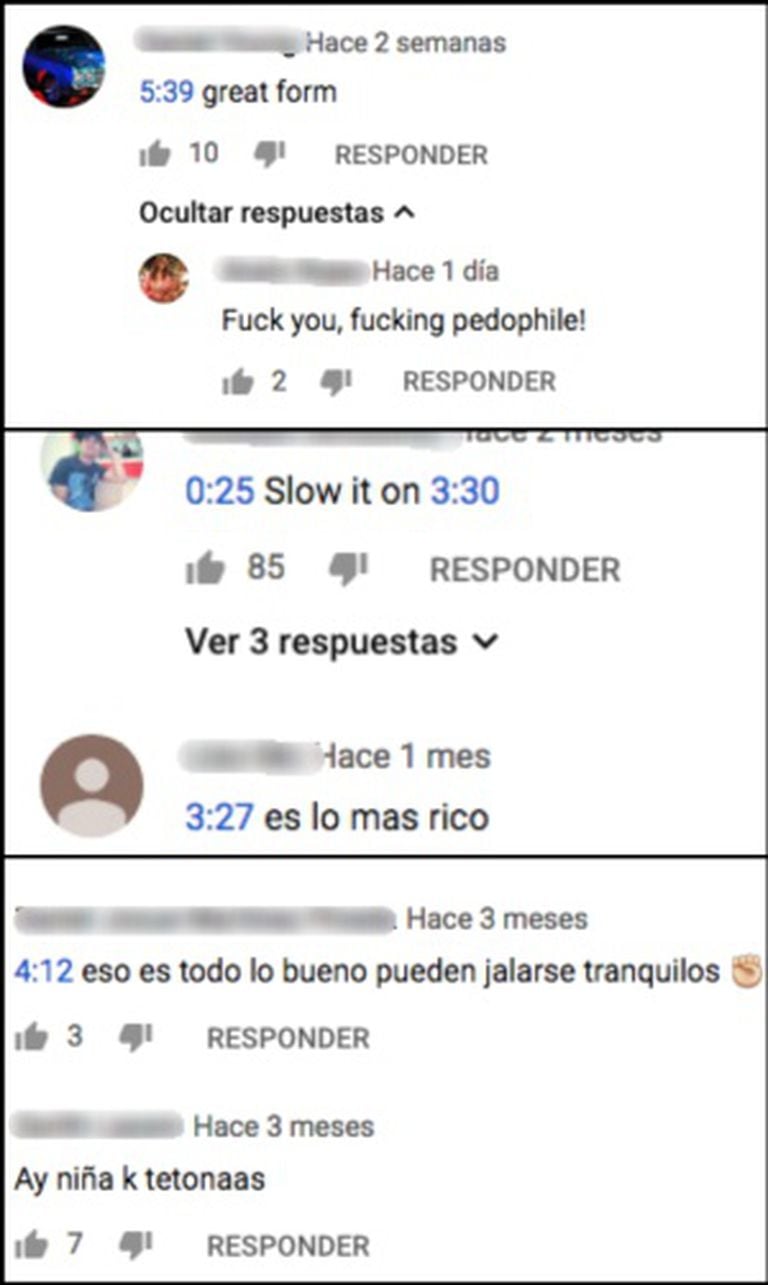Expand Ver 3 respuestas
768x1285 pixels.
point(341,642)
